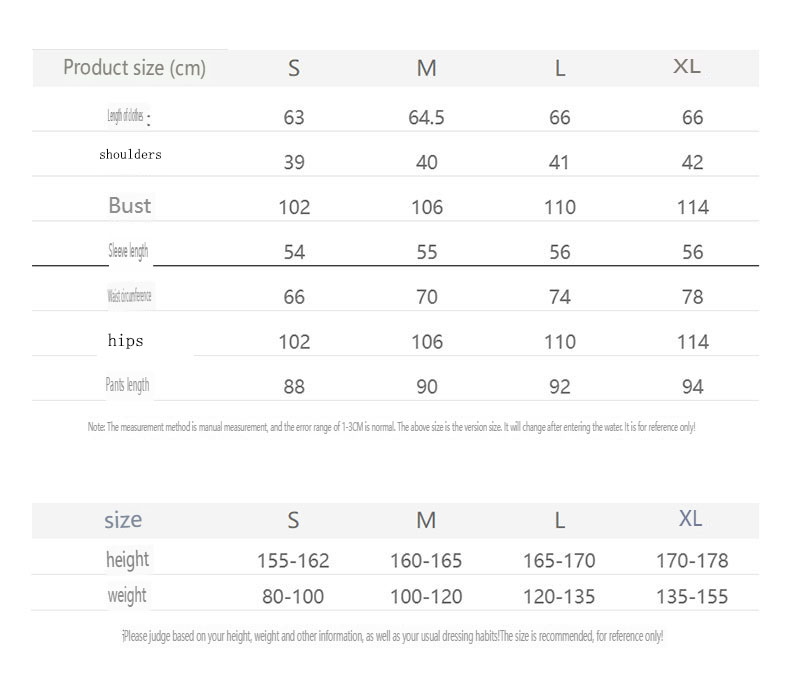Click the "size" header in lower table
790x676 pixels.
click(123, 520)
